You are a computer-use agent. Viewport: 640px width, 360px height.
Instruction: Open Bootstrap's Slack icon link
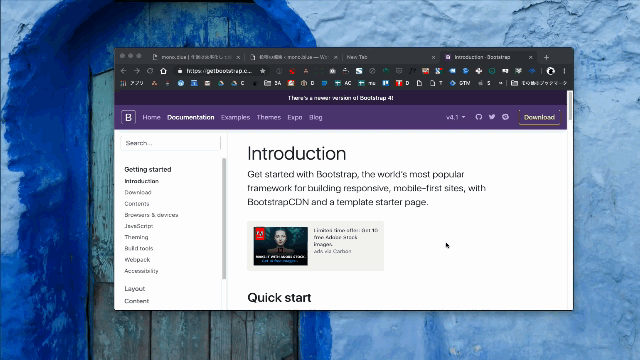[x=505, y=117]
